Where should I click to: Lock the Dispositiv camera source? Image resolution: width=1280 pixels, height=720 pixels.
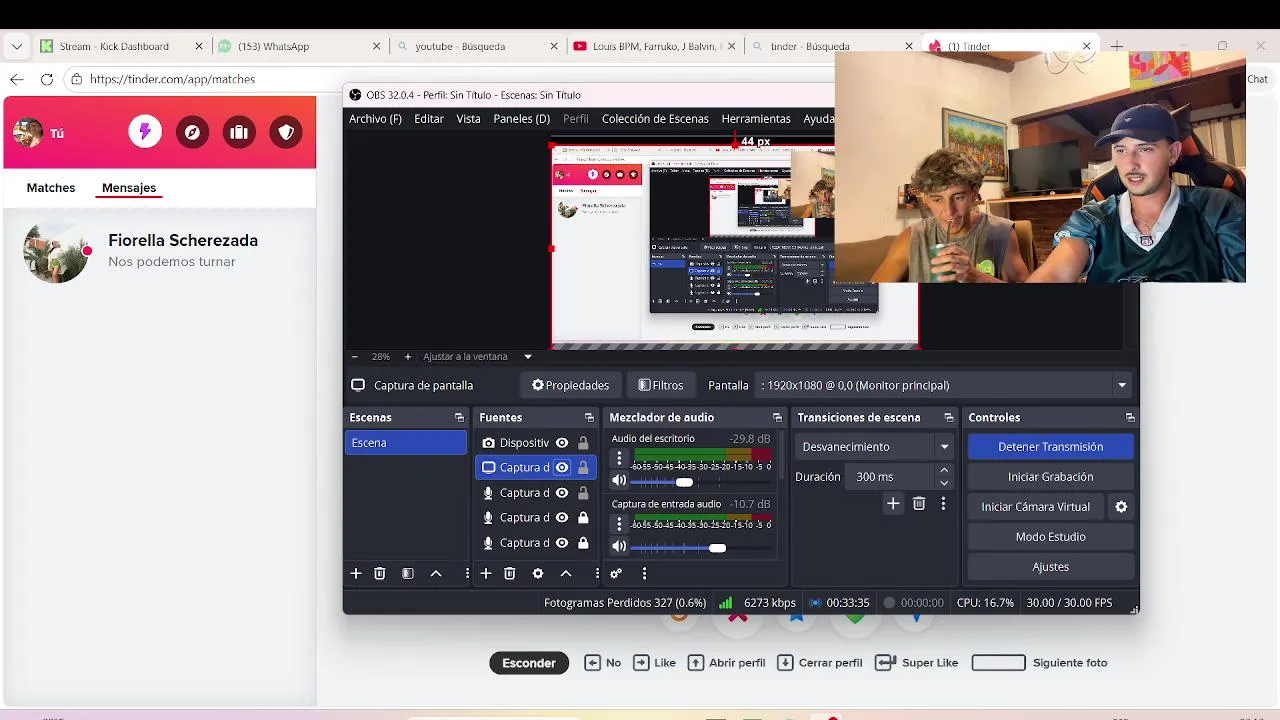coord(583,443)
